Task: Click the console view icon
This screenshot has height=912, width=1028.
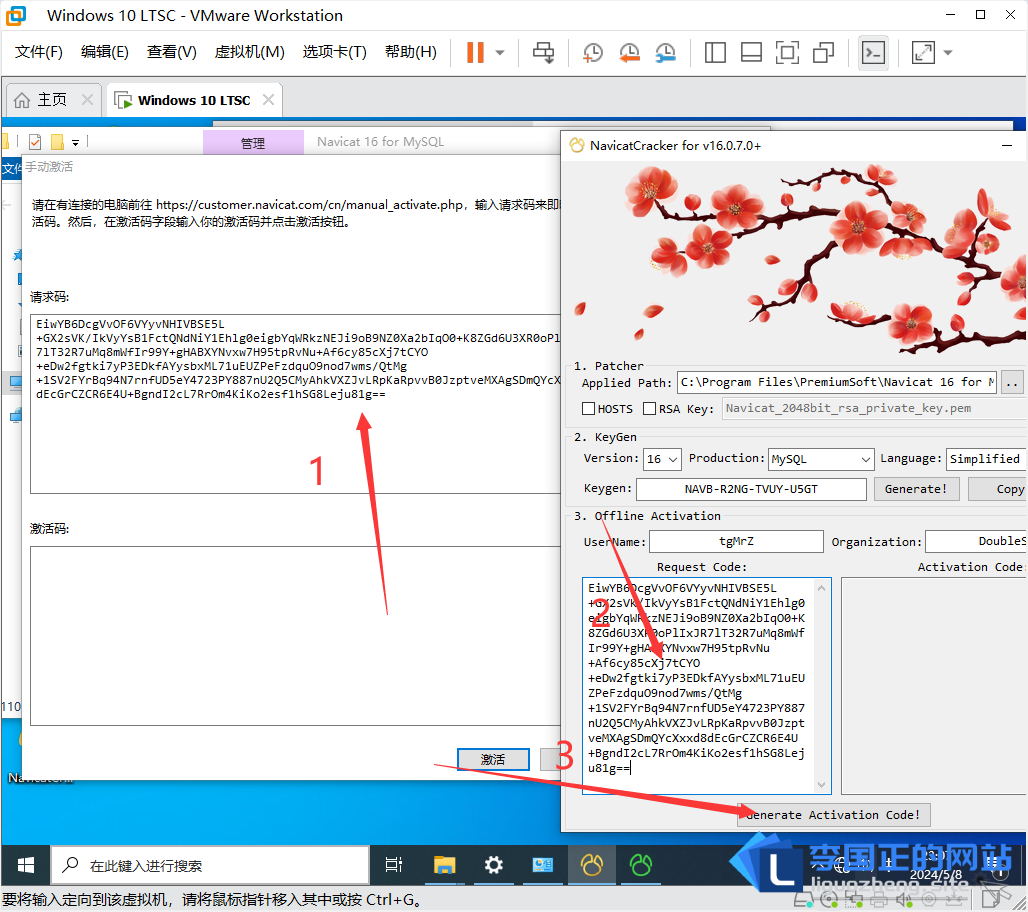Action: [874, 52]
